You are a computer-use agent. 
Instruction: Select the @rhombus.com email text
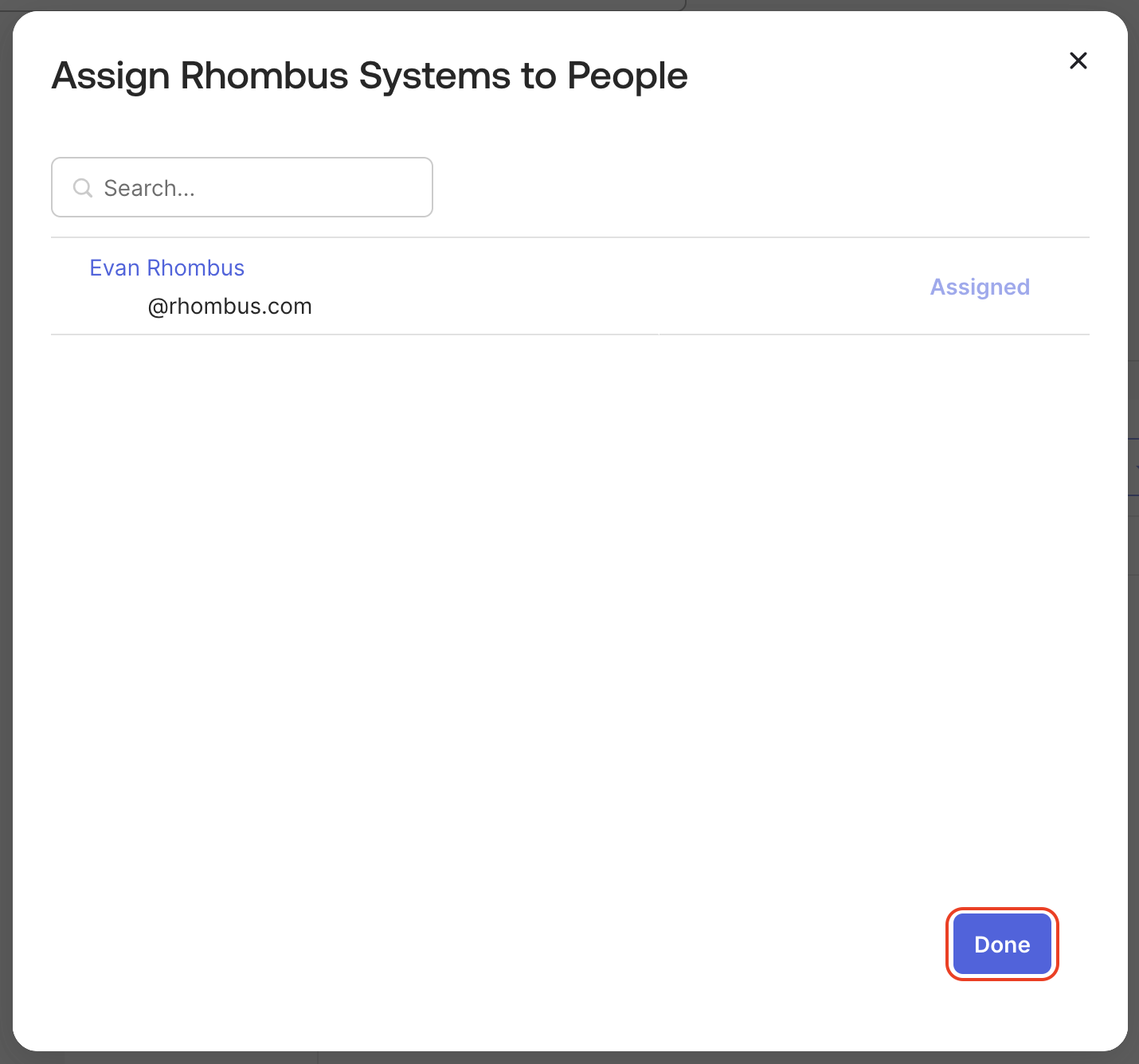point(230,307)
